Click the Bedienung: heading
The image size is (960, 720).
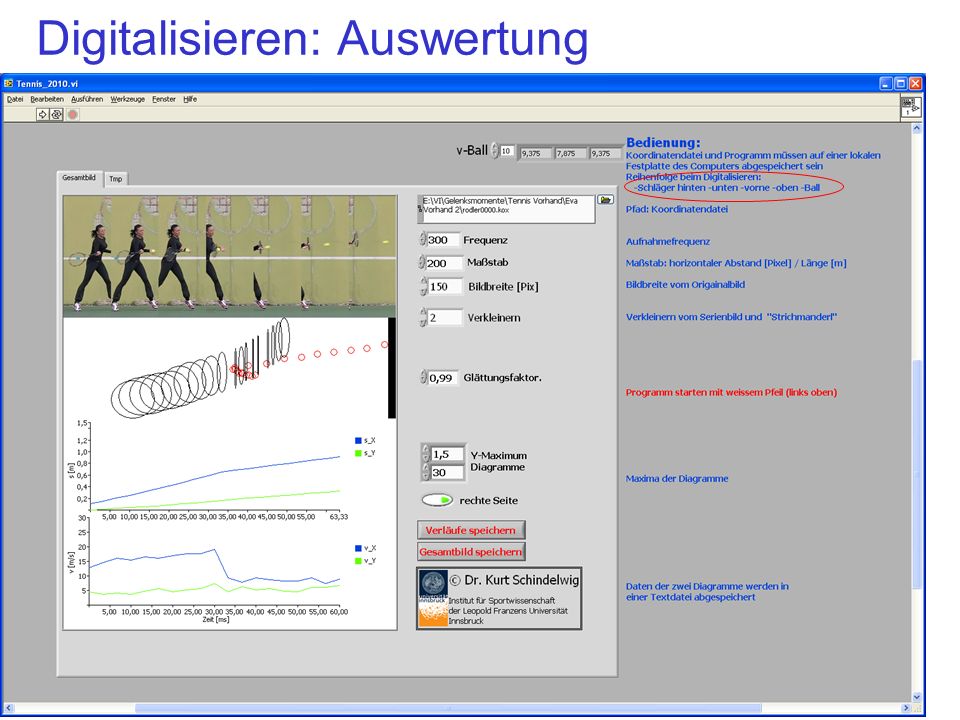pyautogui.click(x=663, y=143)
